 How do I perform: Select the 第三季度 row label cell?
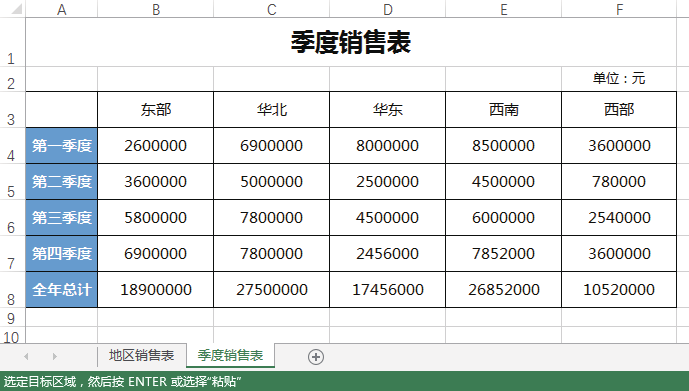pos(62,218)
